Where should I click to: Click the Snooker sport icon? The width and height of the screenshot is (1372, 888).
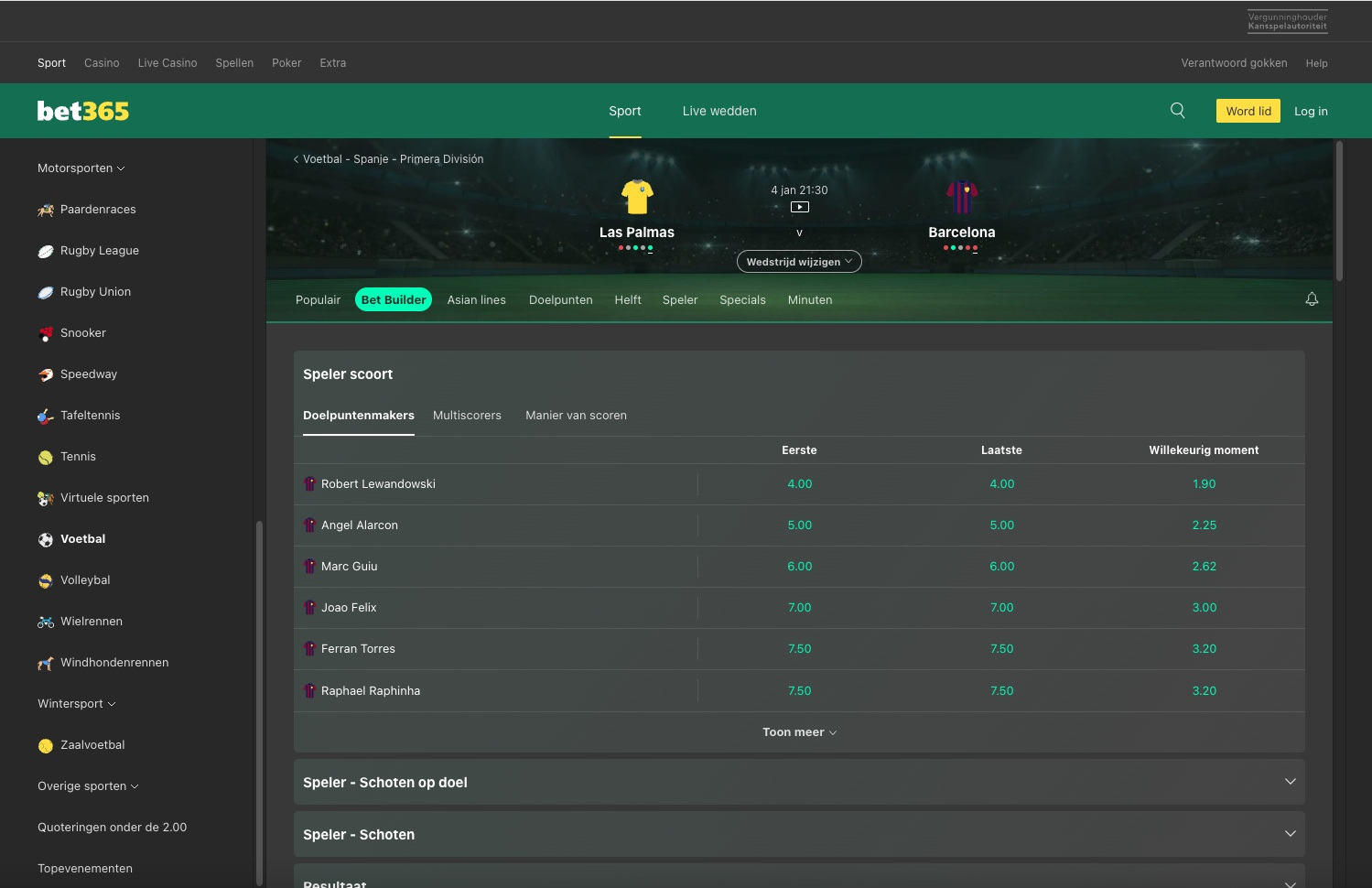[45, 332]
